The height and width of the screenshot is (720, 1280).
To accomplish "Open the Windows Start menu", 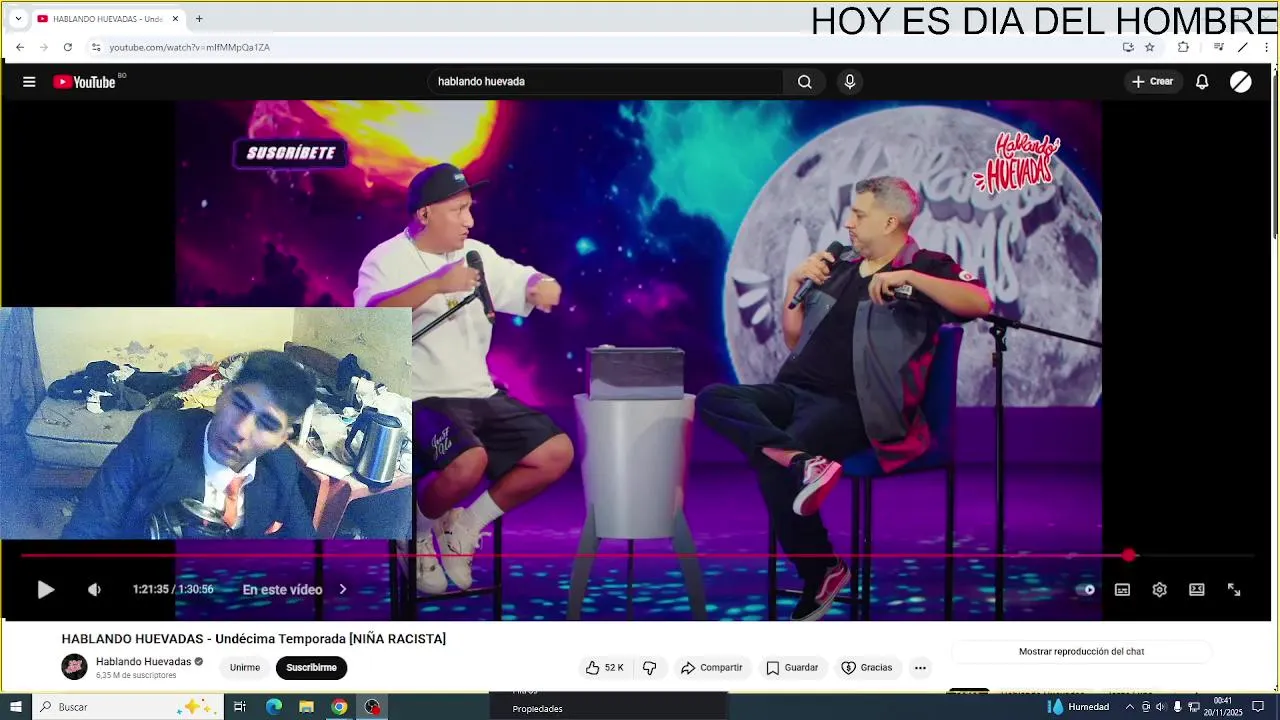I will pos(16,707).
